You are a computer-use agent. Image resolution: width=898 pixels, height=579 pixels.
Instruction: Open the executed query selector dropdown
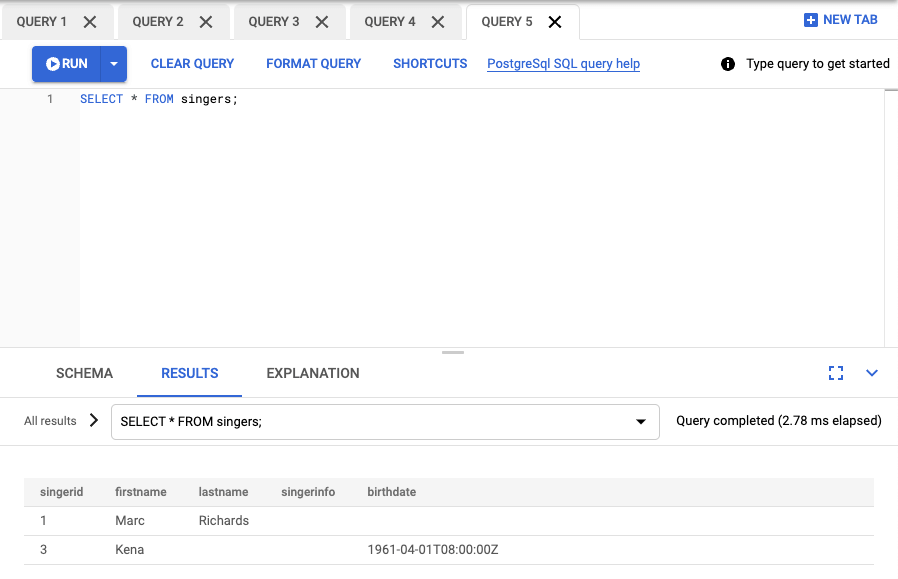tap(641, 421)
